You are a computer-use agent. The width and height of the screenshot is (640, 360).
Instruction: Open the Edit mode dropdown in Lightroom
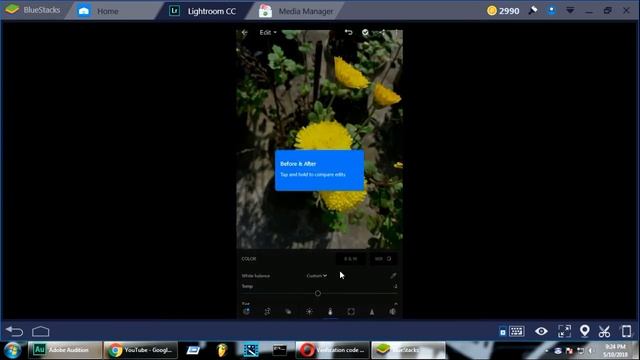coord(268,32)
